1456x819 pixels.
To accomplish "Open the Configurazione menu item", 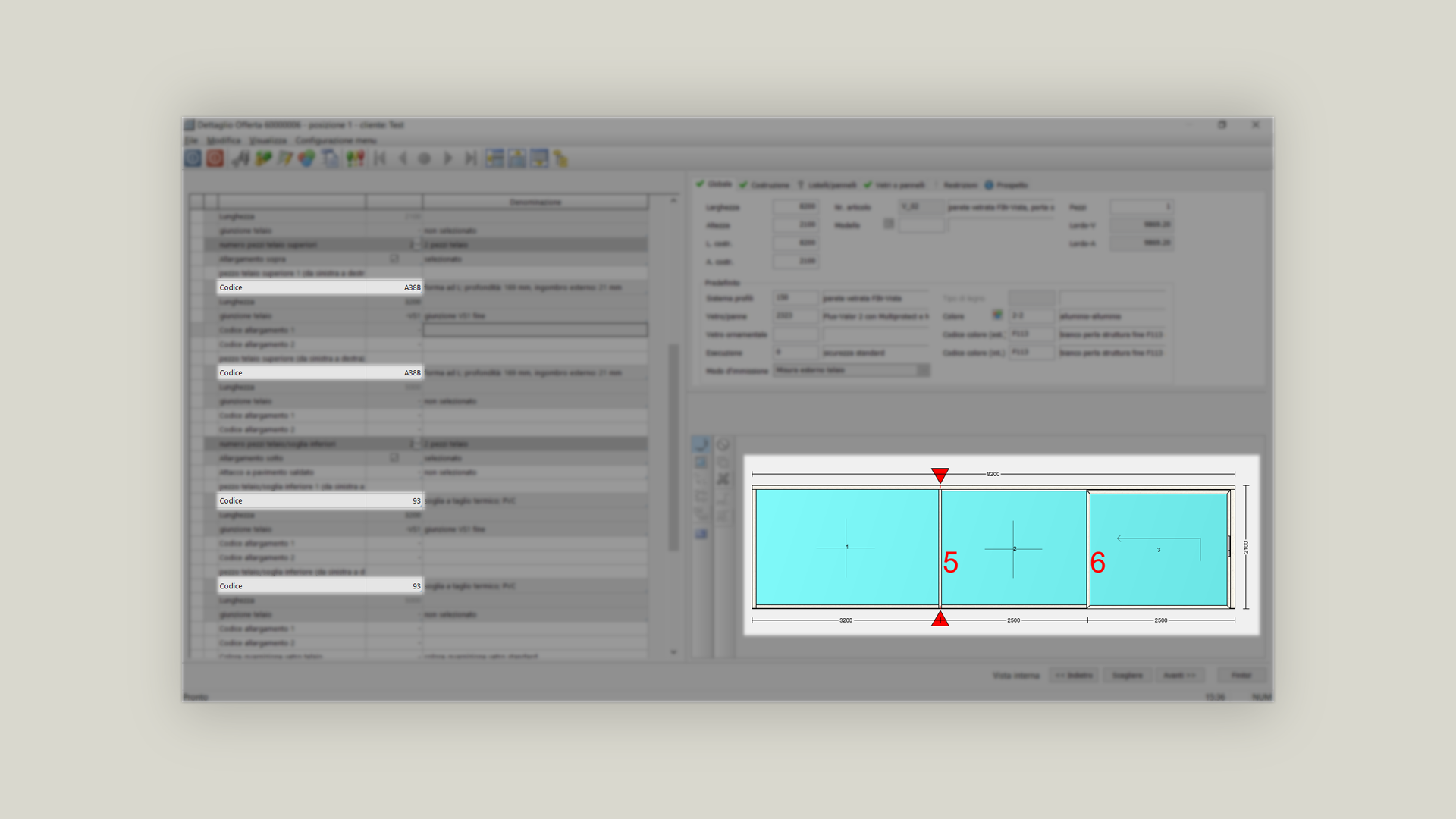I will 335,140.
